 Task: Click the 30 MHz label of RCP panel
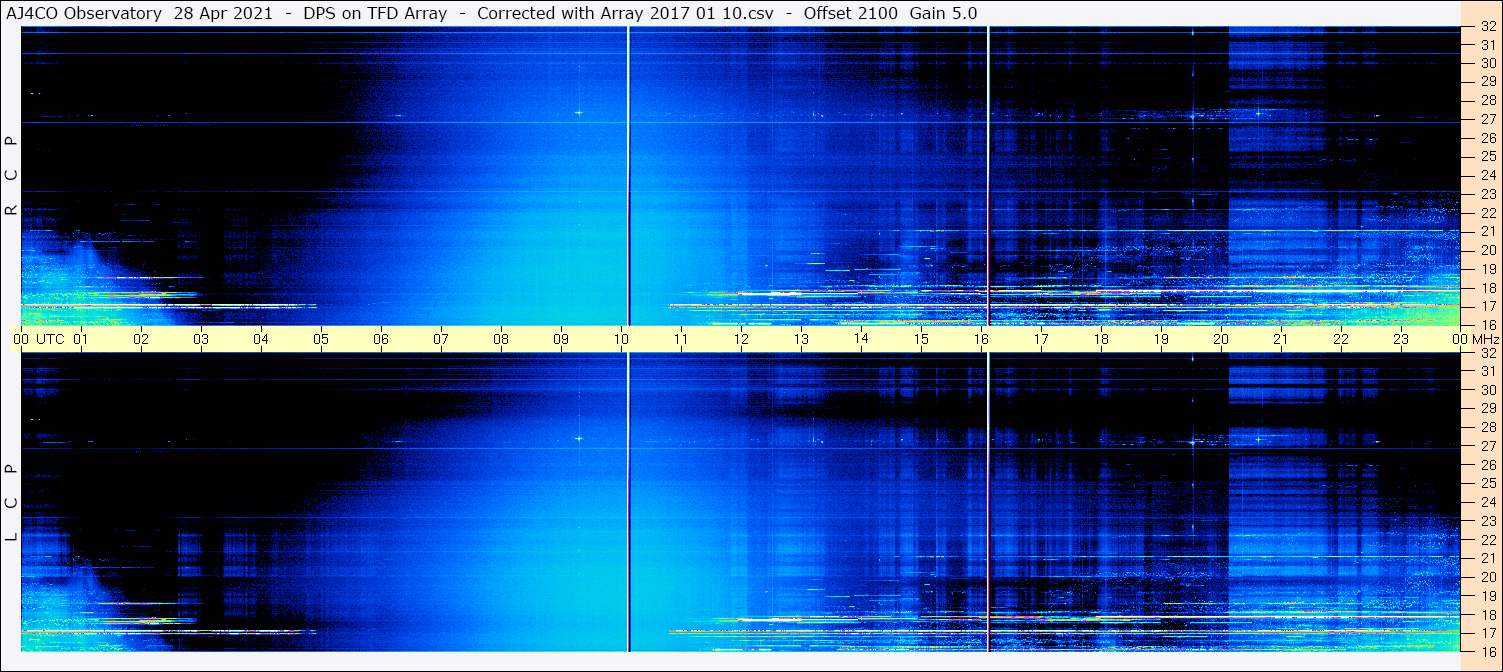1487,63
